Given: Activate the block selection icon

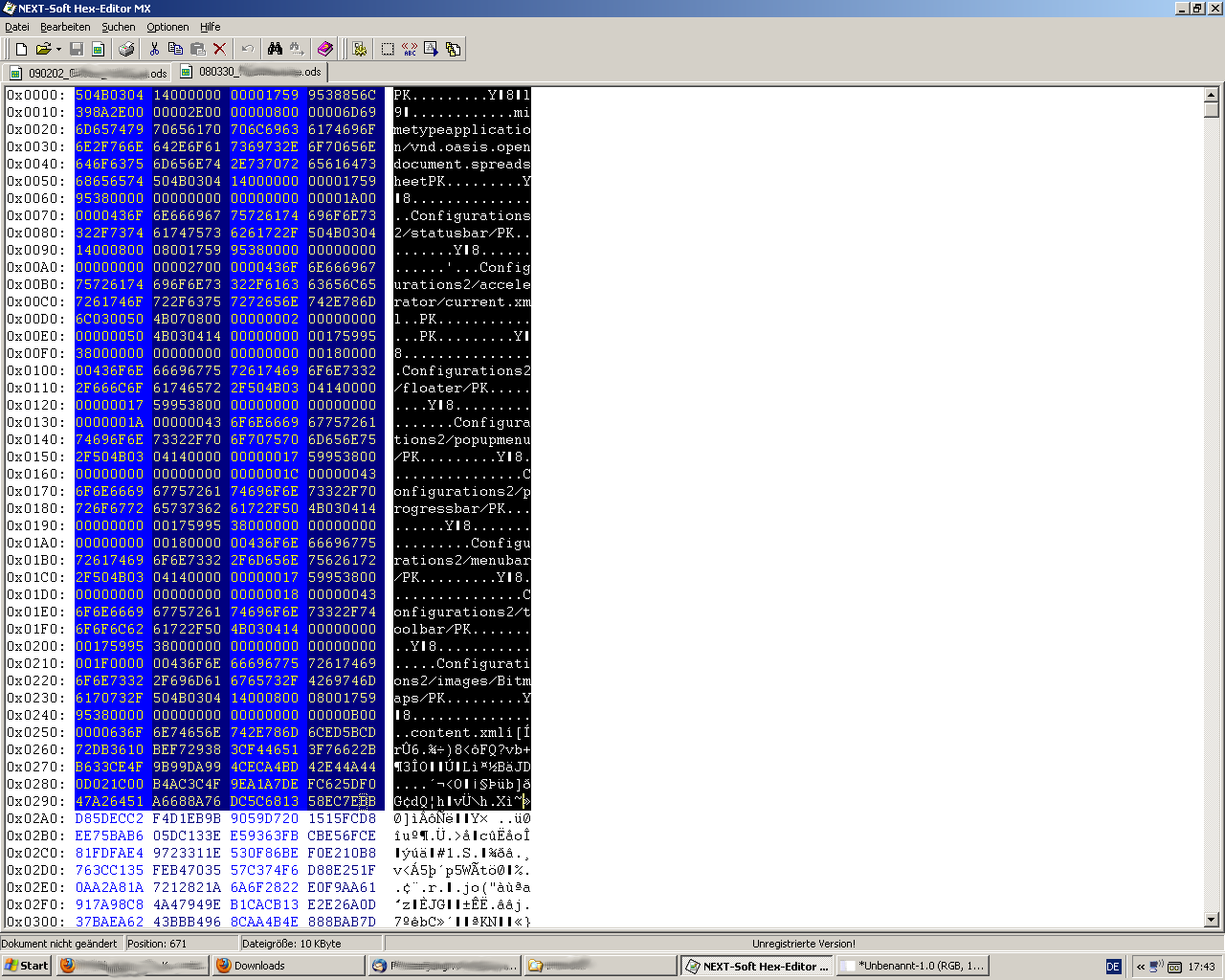Looking at the screenshot, I should (x=389, y=49).
